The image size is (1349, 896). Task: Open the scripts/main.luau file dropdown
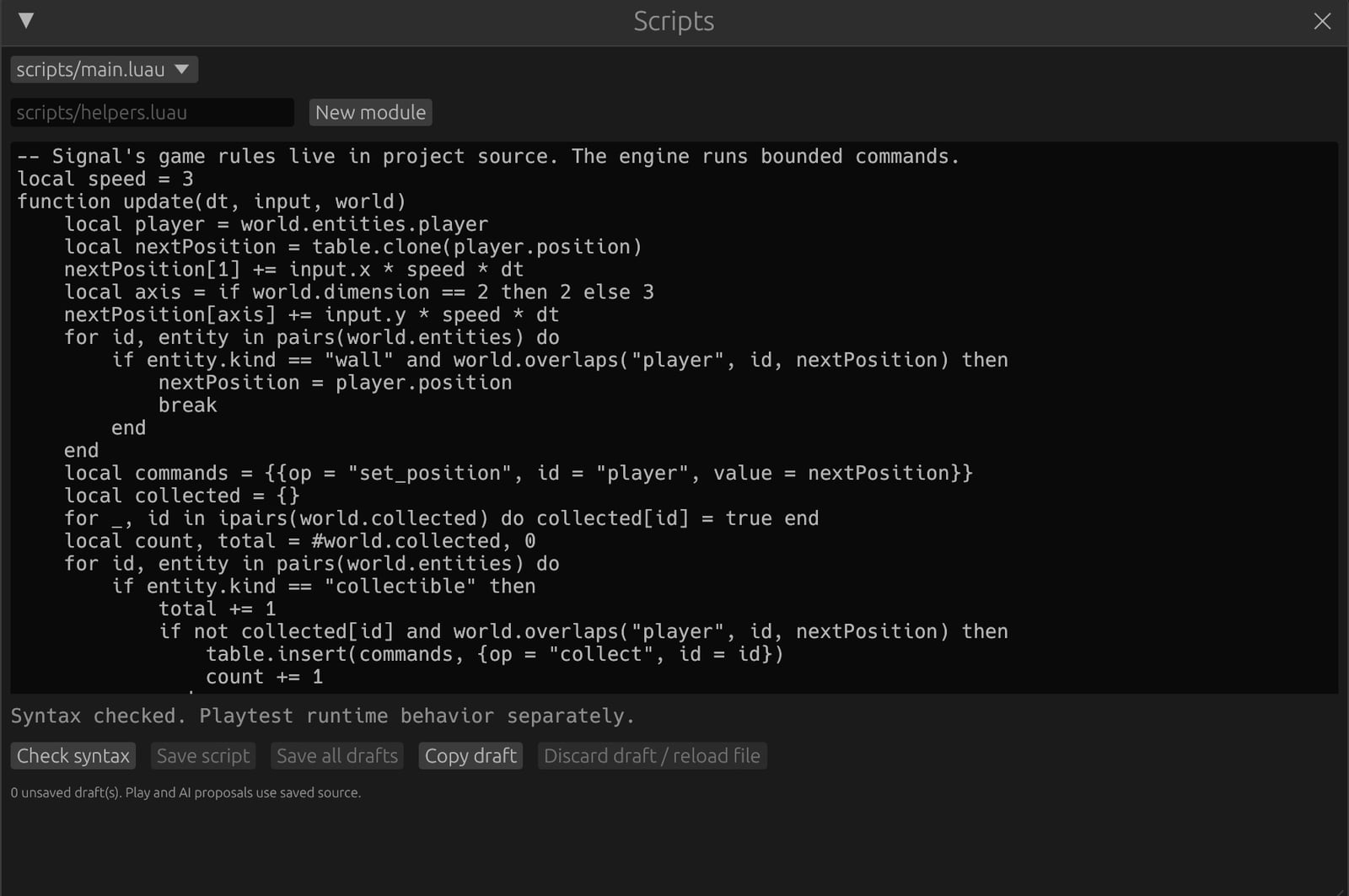pos(104,69)
